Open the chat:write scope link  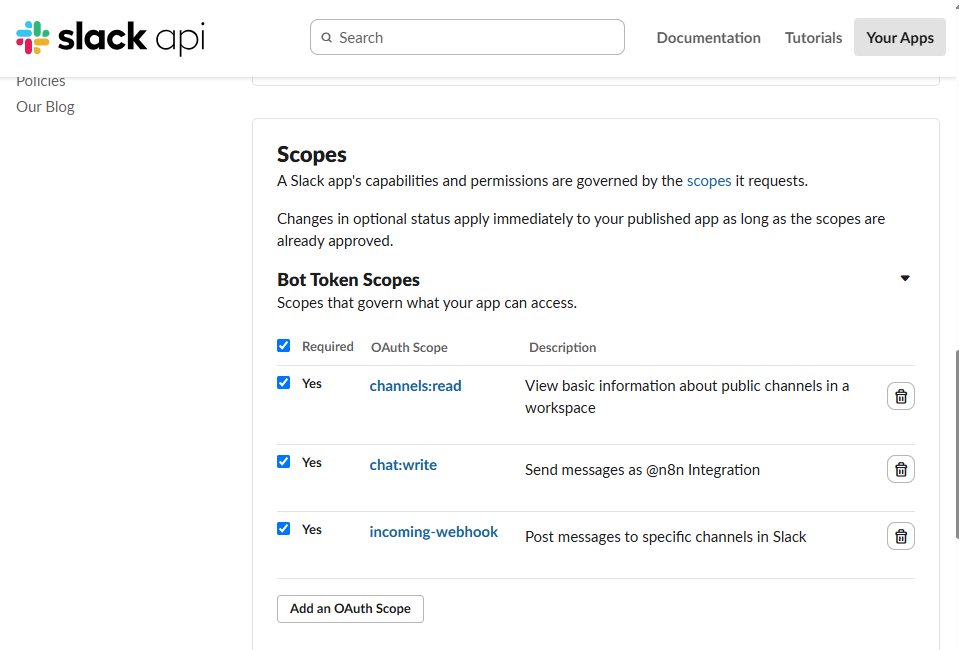click(x=403, y=465)
